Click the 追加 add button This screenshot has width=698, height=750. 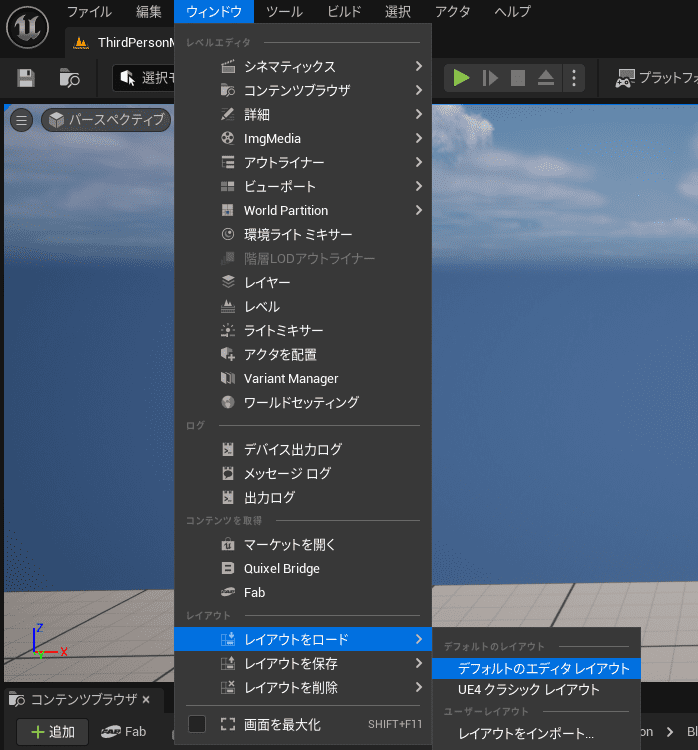pos(53,732)
